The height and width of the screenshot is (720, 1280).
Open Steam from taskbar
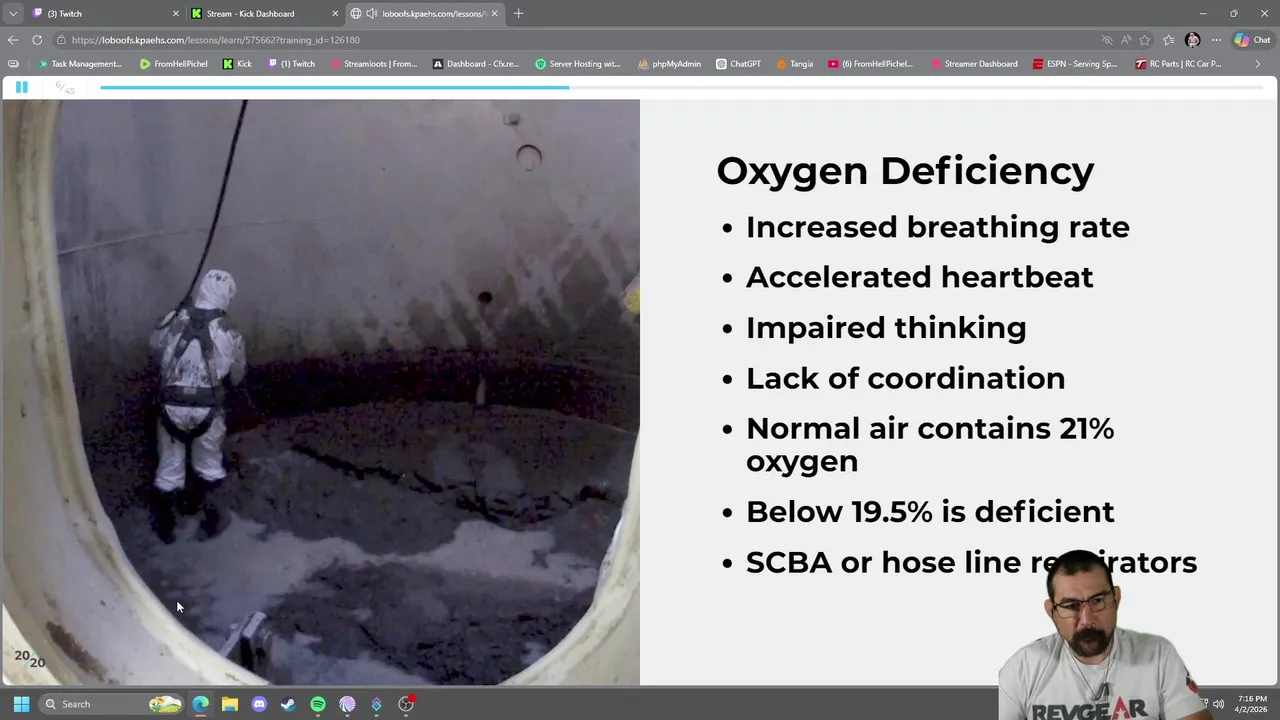[288, 704]
